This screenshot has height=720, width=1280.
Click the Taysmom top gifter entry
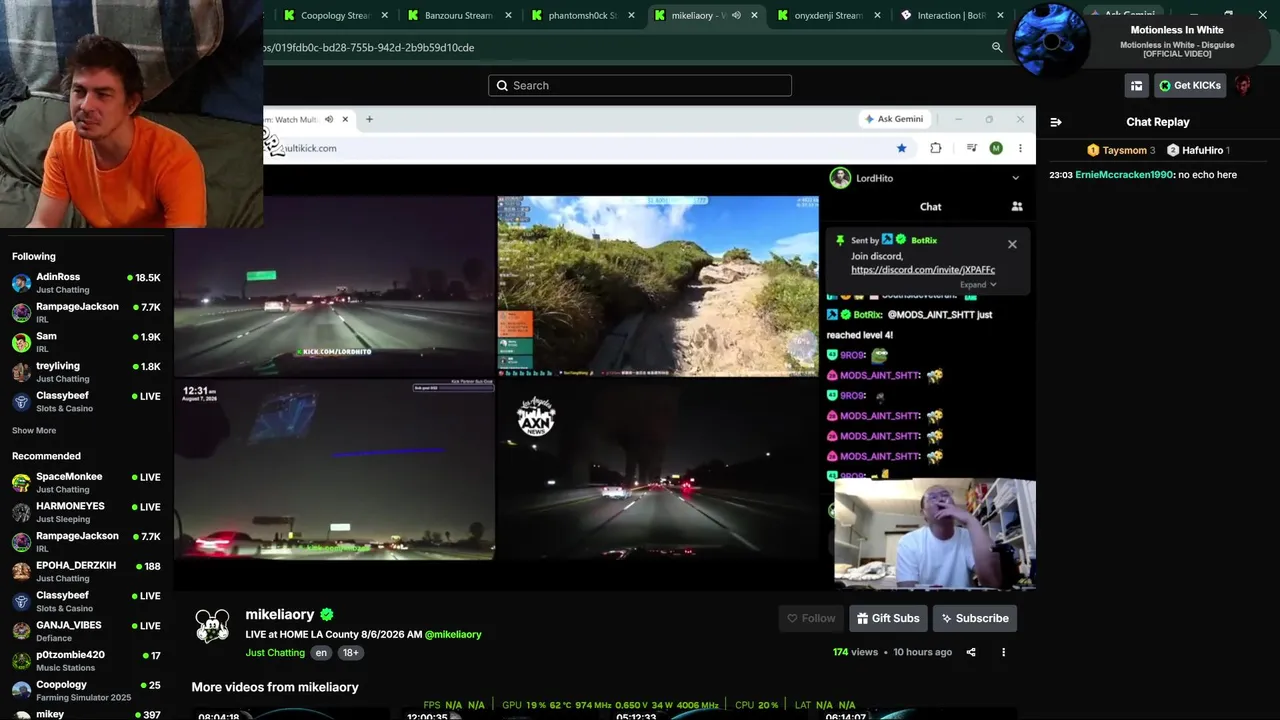click(1121, 150)
